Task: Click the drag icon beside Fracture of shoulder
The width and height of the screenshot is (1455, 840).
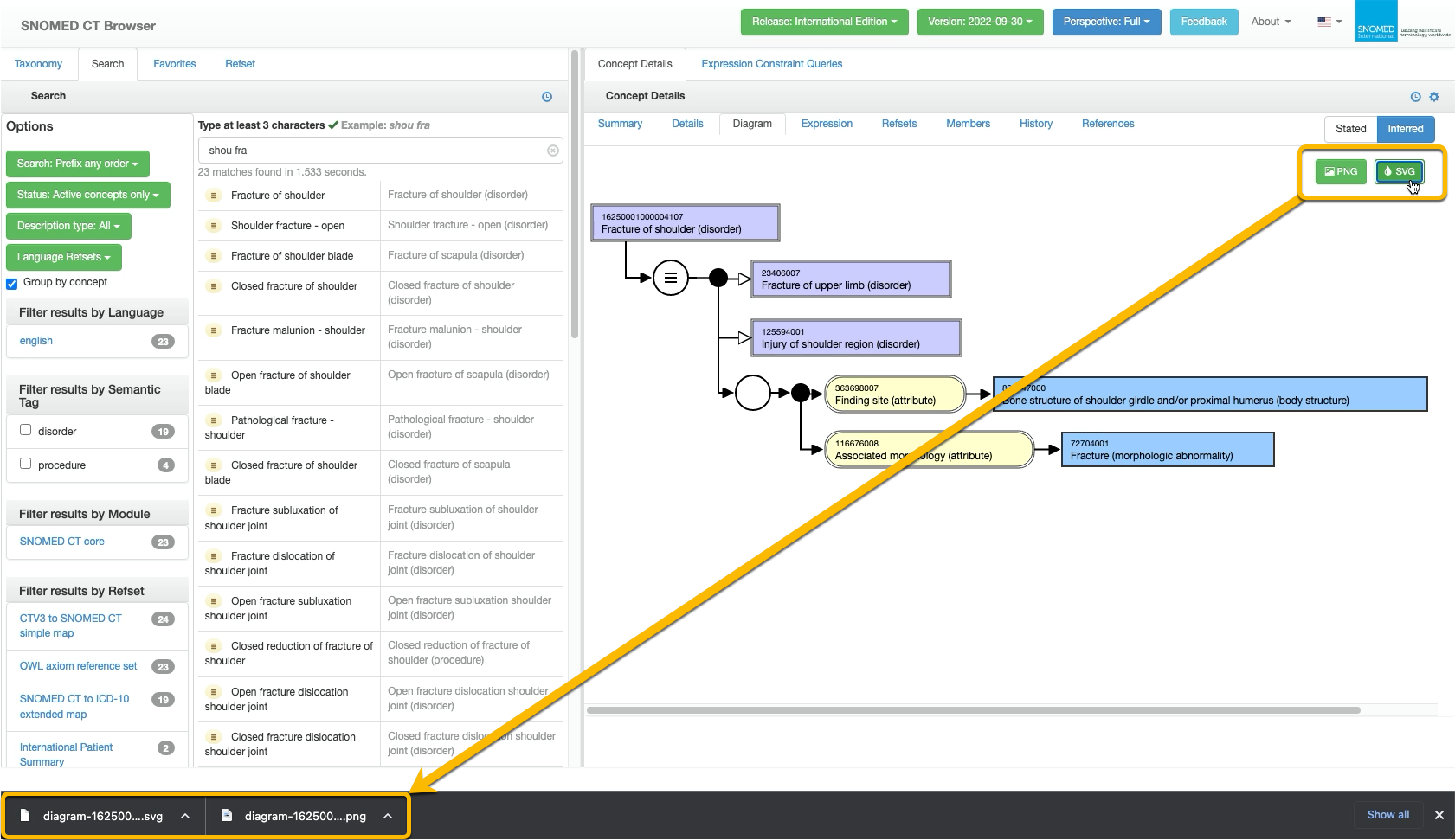Action: point(214,196)
